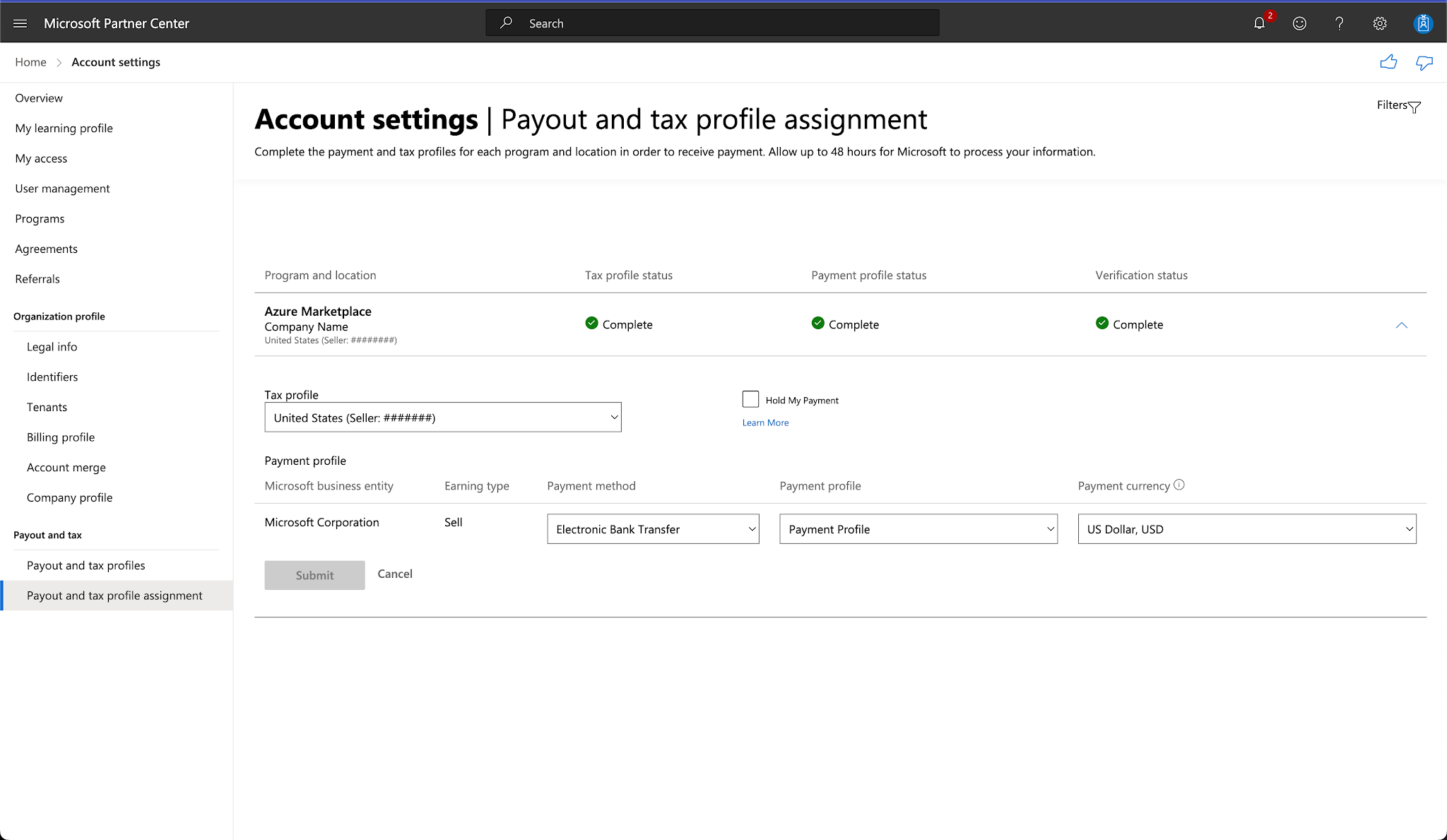Go to Overview in sidebar
Screen dimensions: 1447x840
pyautogui.click(x=39, y=98)
